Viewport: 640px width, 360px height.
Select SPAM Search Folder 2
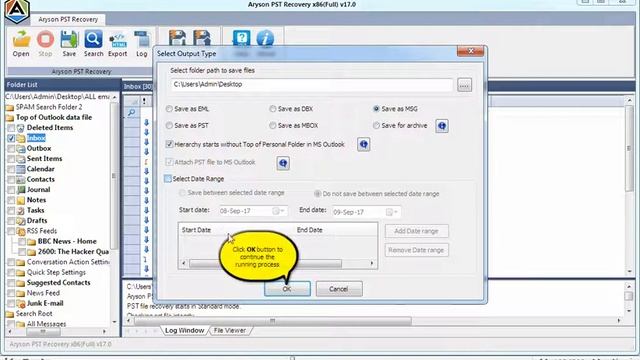(x=49, y=107)
